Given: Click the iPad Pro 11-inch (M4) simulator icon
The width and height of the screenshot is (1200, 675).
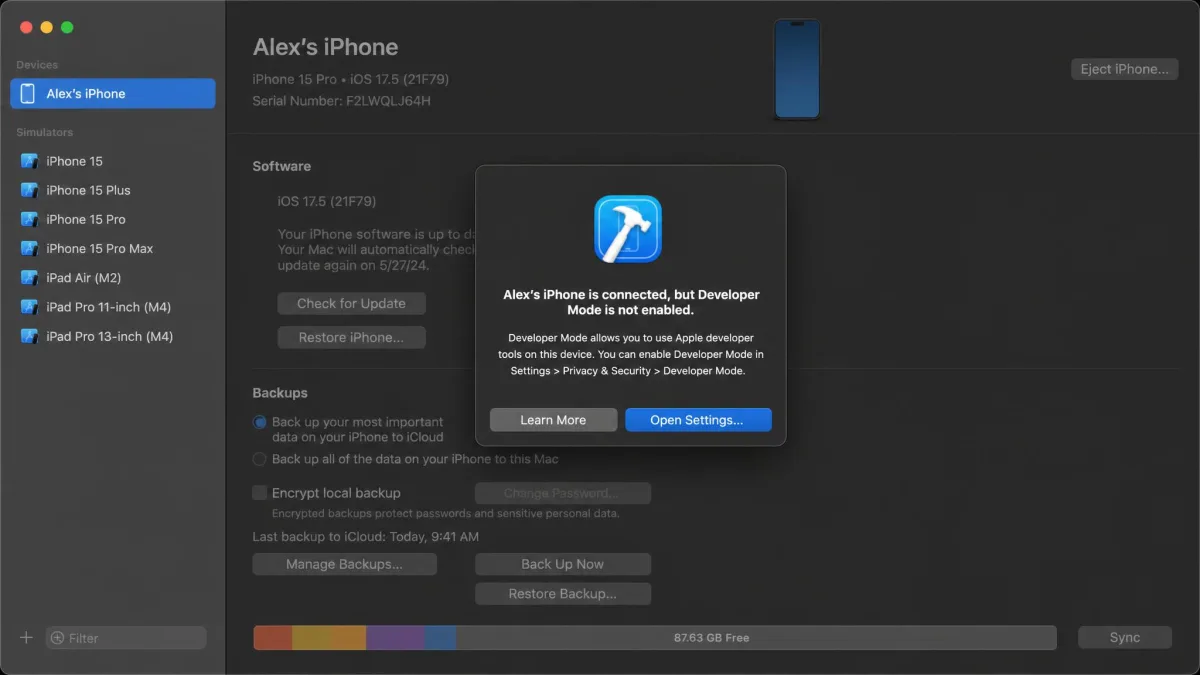Looking at the screenshot, I should (x=29, y=307).
